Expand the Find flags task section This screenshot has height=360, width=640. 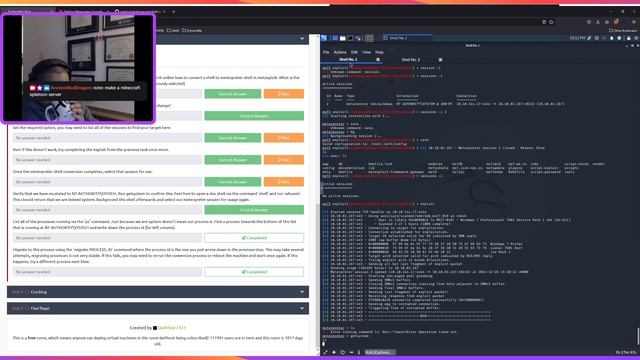click(158, 308)
